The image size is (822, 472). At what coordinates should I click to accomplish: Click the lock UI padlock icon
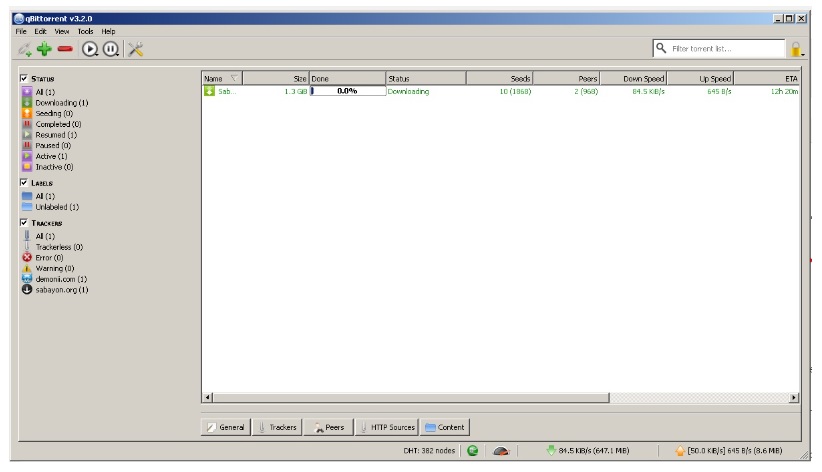pos(796,49)
